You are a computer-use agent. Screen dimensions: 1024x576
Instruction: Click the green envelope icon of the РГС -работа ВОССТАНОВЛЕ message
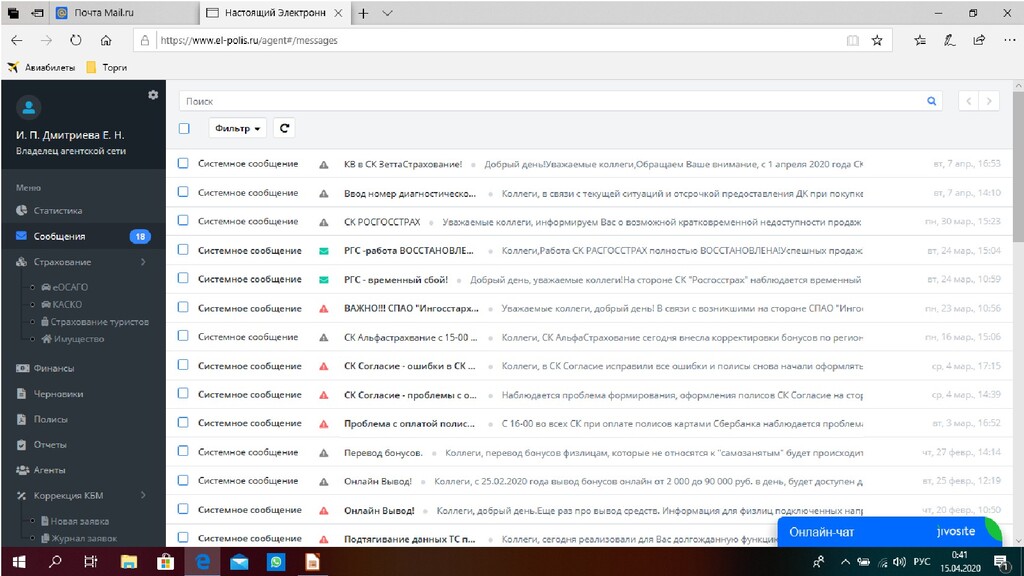click(x=323, y=251)
